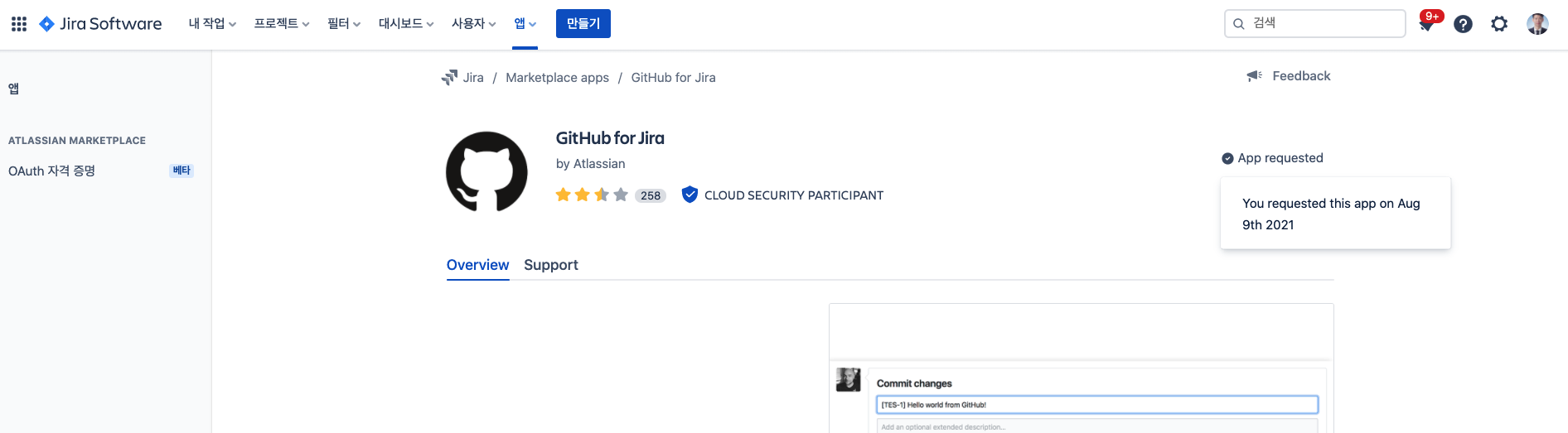Click the 앱 sidebar heading

click(x=13, y=89)
